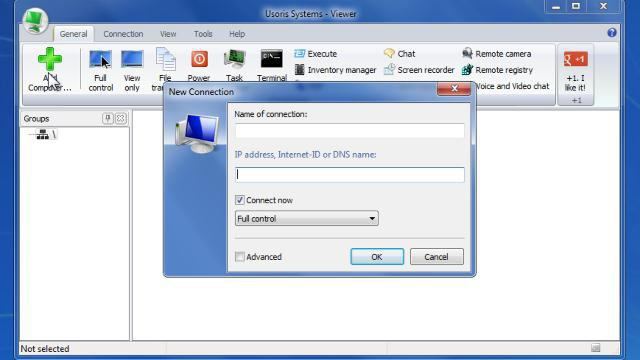Confirm with the OK button
The height and width of the screenshot is (360, 640).
(x=377, y=257)
